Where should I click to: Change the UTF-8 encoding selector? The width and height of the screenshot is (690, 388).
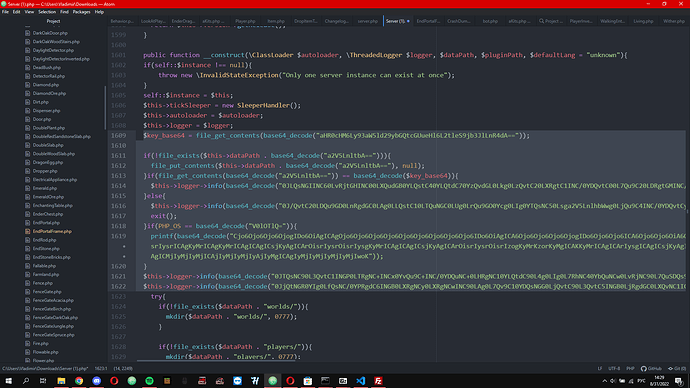point(614,369)
